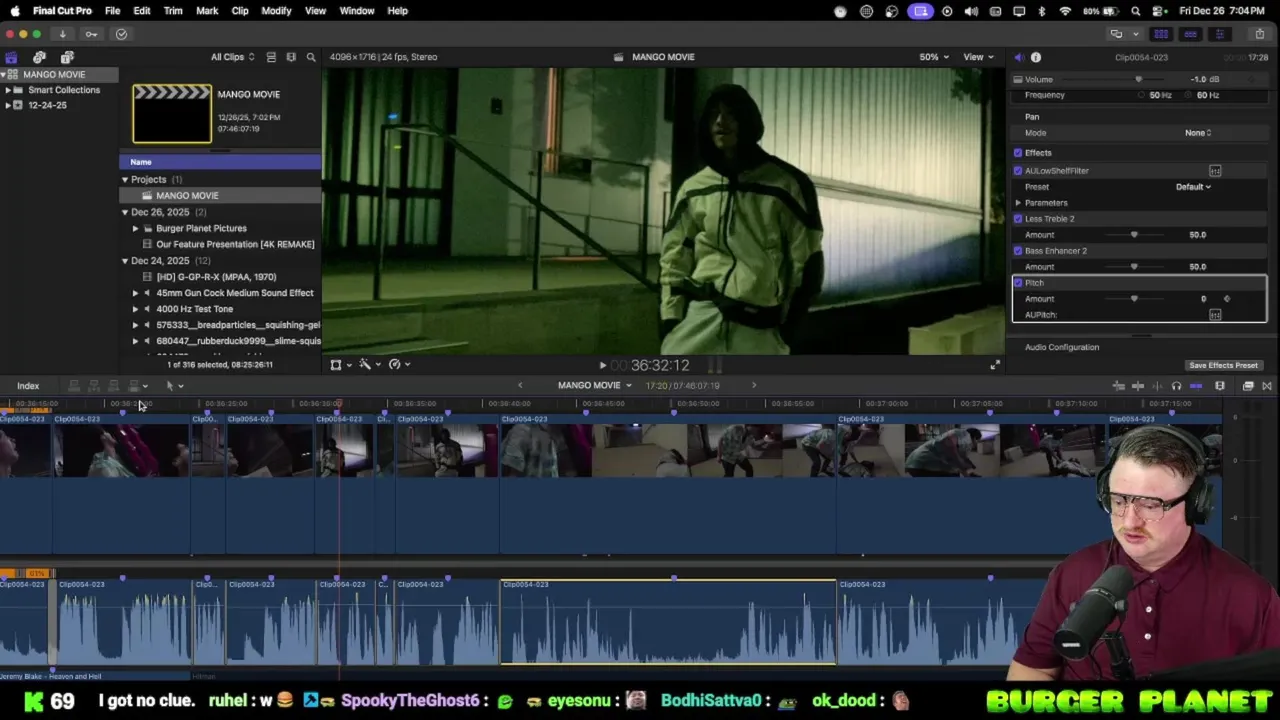Open the Mark menu
Image resolution: width=1280 pixels, height=720 pixels.
coord(207,11)
